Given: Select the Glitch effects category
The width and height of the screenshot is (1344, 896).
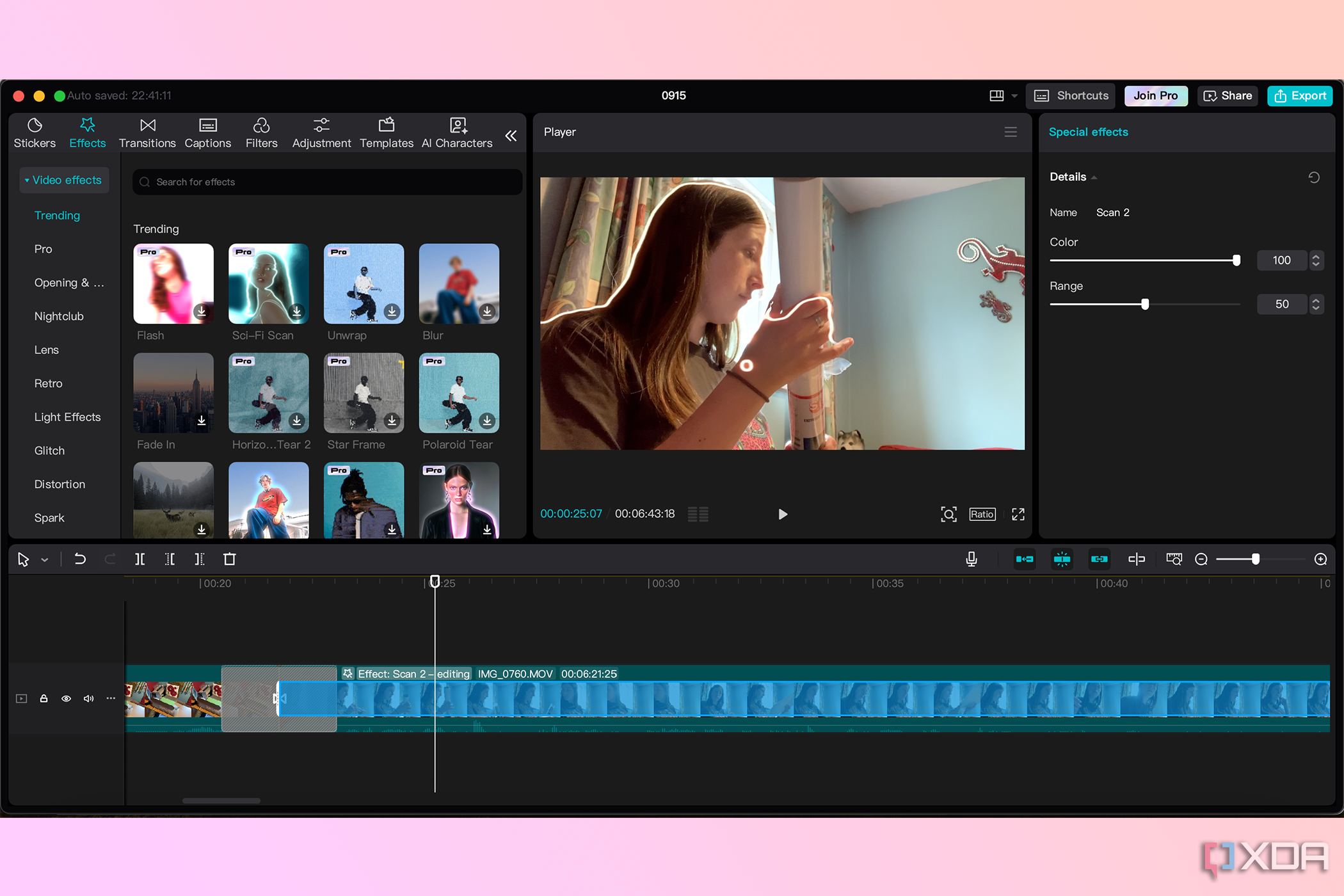Looking at the screenshot, I should [49, 449].
